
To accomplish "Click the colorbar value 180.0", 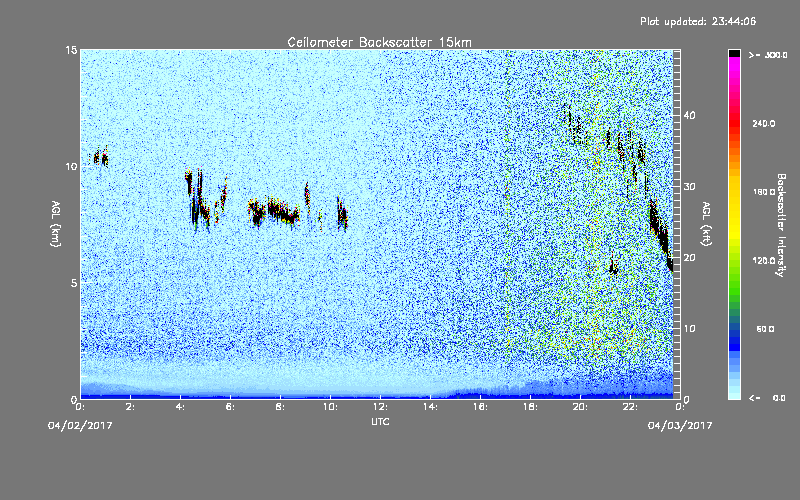I will coord(763,192).
